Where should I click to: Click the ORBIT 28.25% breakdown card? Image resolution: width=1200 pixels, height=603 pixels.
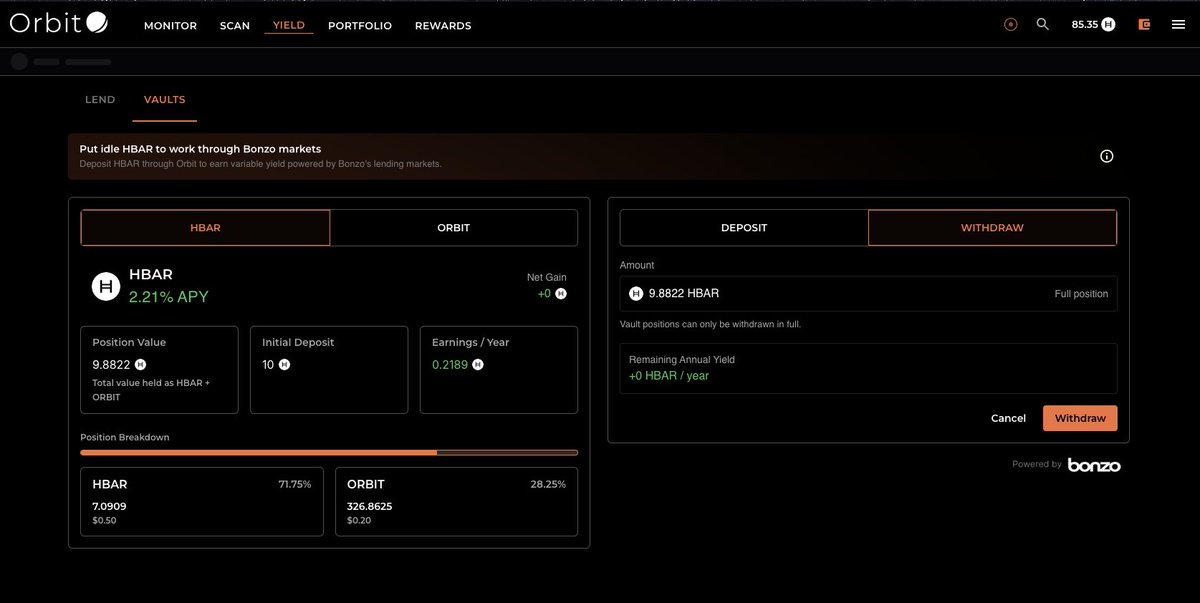[457, 502]
